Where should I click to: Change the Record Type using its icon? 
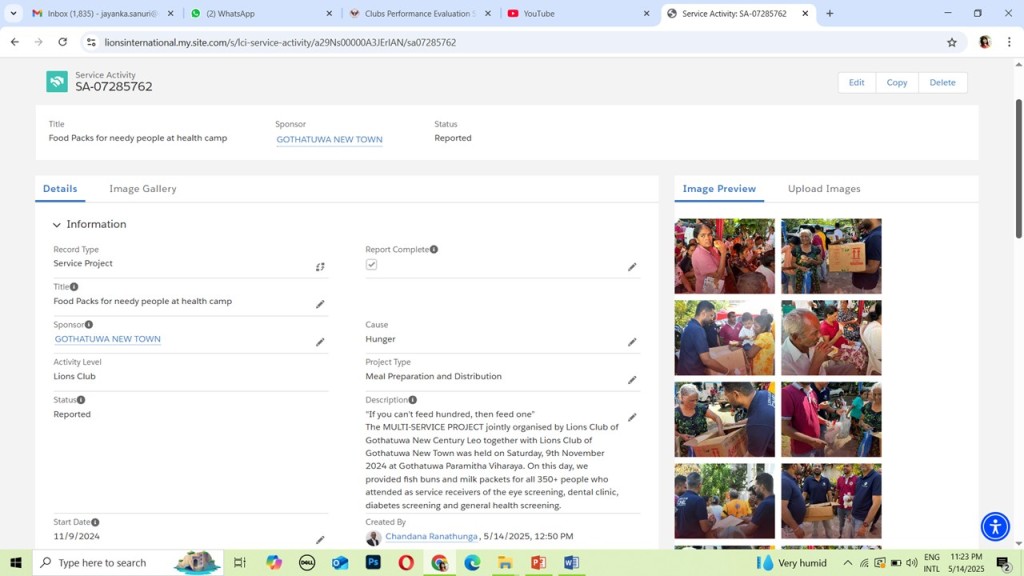tap(320, 266)
